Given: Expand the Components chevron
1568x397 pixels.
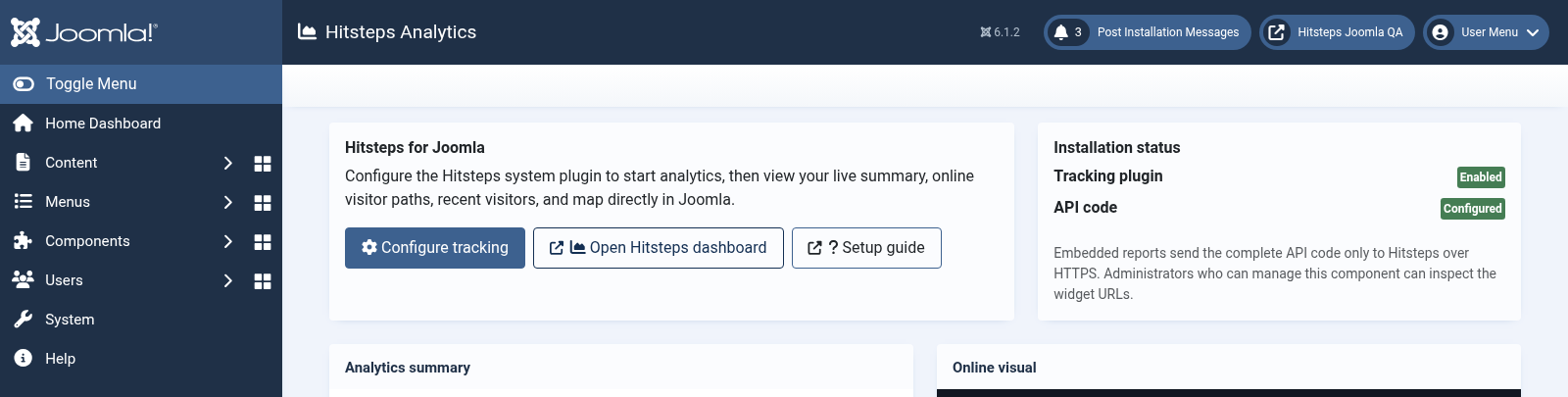Looking at the screenshot, I should coord(227,241).
